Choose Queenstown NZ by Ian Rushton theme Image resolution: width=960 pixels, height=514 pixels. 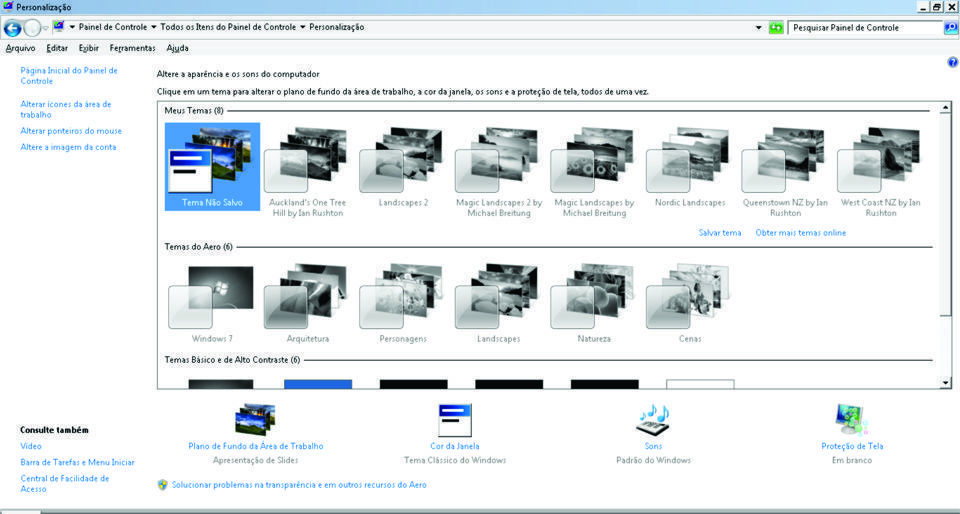point(786,173)
